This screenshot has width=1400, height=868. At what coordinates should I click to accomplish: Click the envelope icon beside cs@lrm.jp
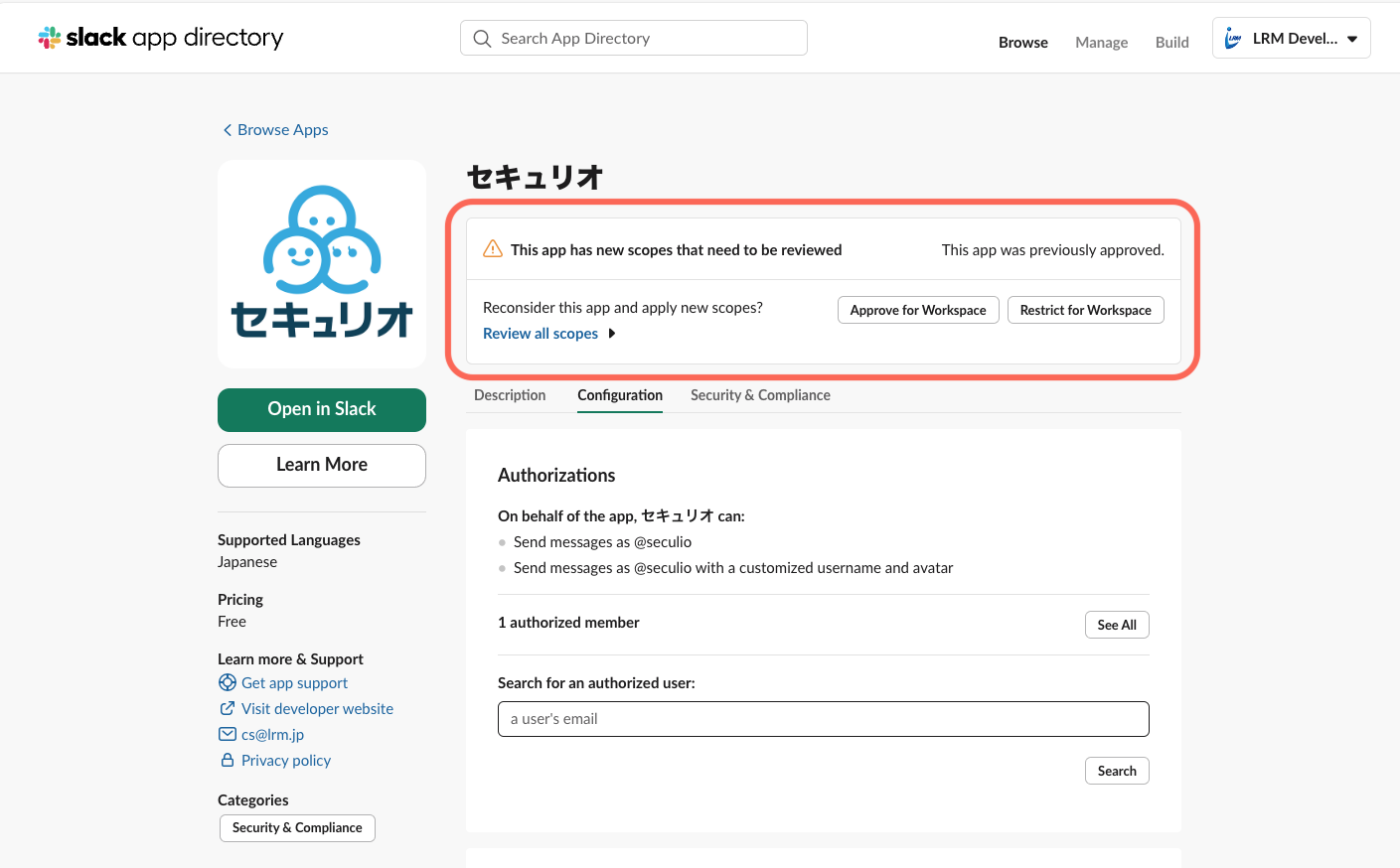click(228, 734)
